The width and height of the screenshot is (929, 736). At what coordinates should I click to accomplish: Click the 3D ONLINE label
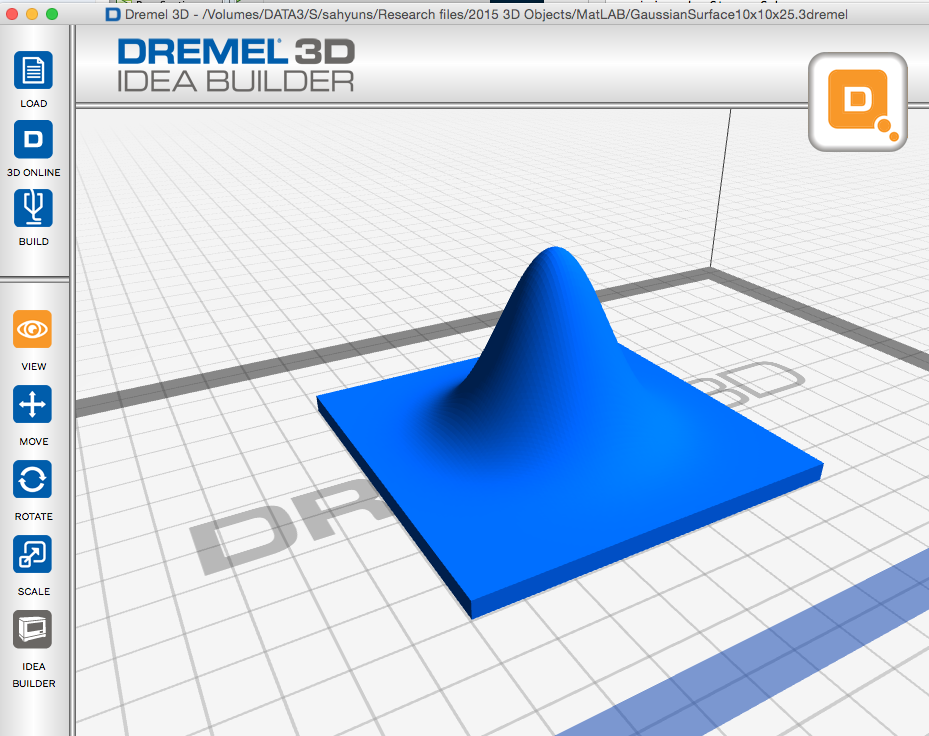[x=34, y=172]
